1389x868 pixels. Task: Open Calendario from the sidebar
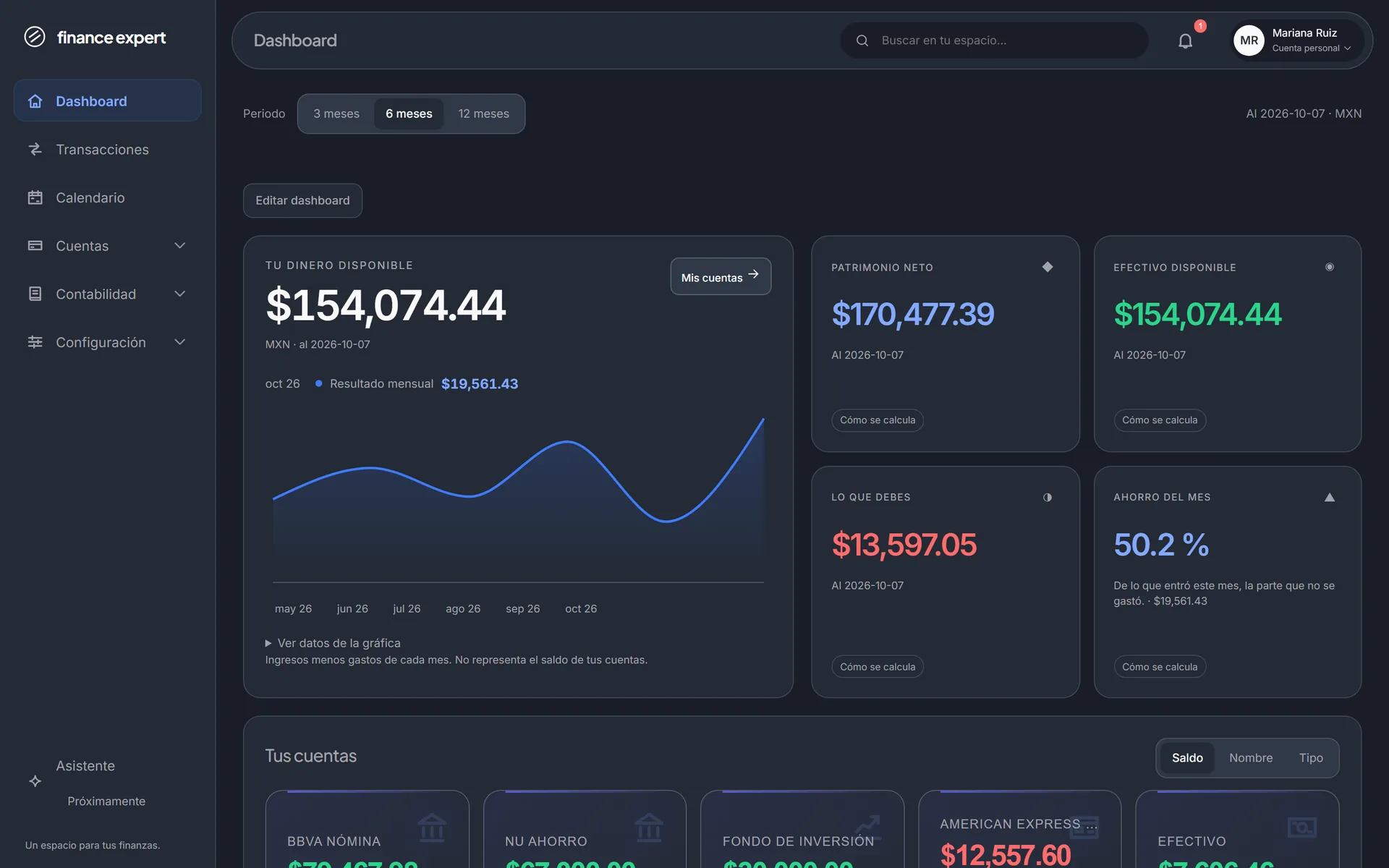(x=107, y=197)
